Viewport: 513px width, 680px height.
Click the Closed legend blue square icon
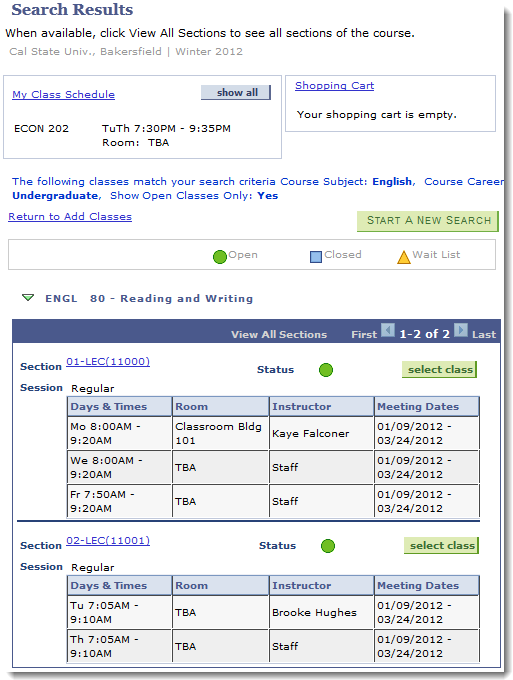tap(316, 257)
